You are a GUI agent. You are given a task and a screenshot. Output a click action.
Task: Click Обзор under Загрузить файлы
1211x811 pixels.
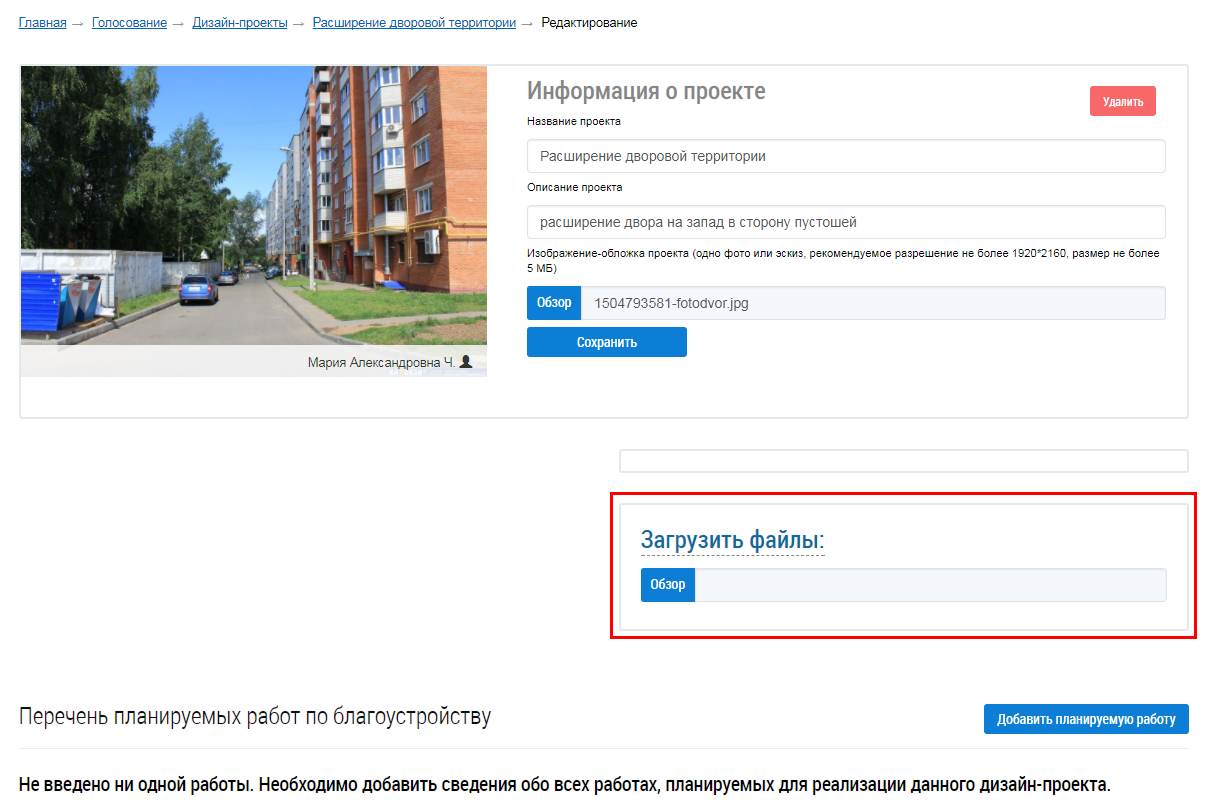tap(668, 585)
